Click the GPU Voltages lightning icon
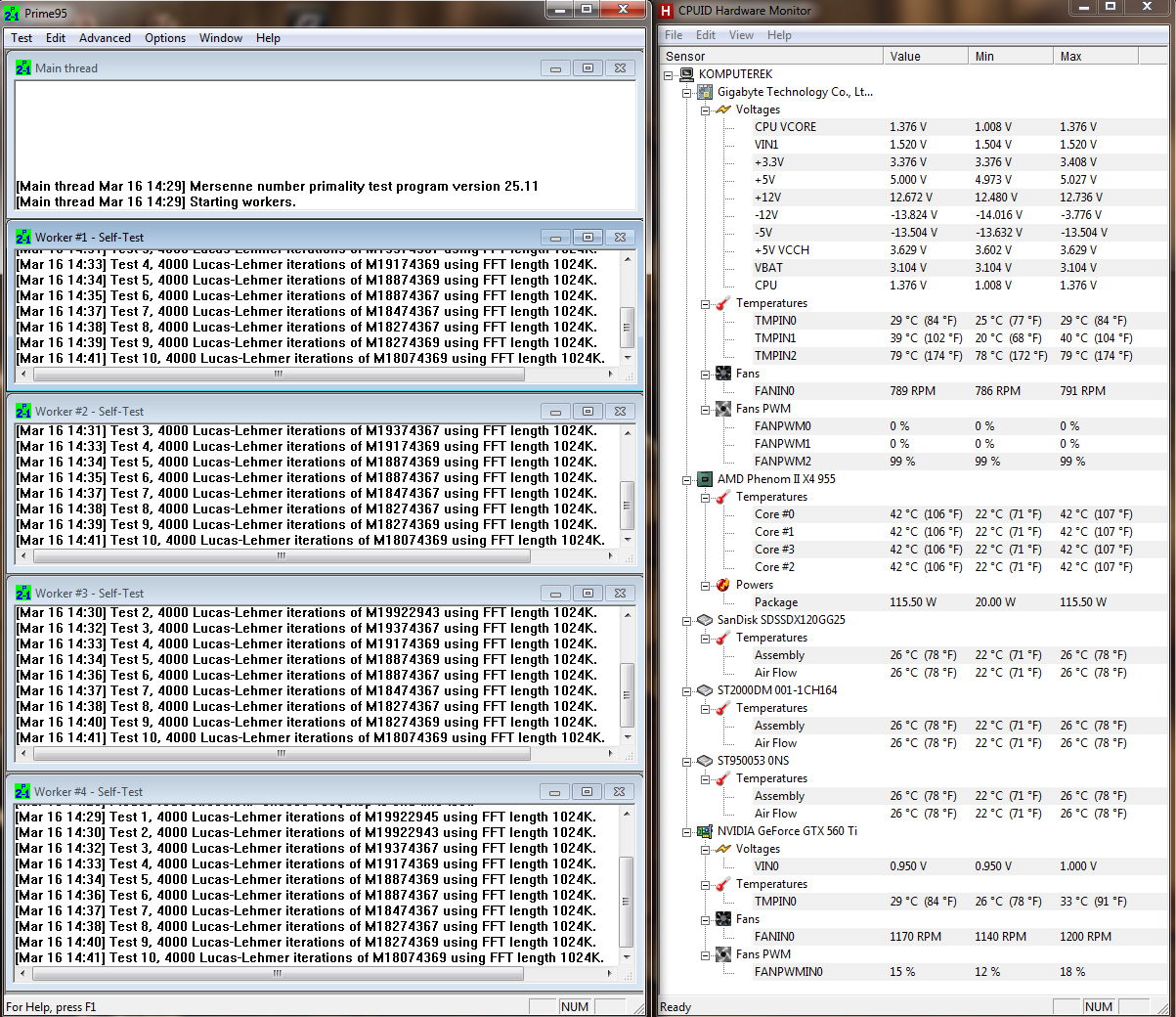Image resolution: width=1176 pixels, height=1017 pixels. tap(723, 849)
